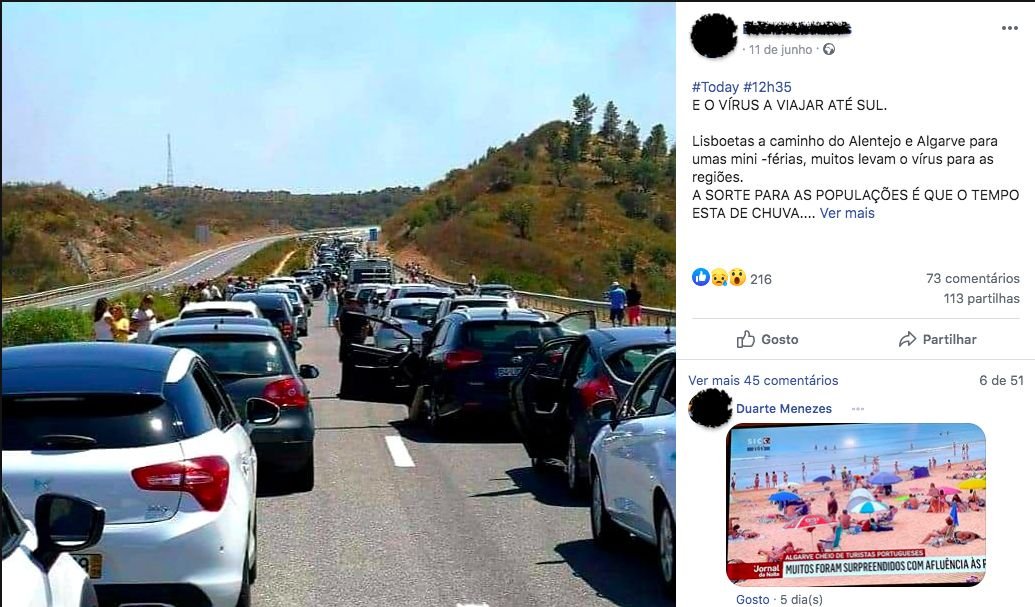The image size is (1035, 607).
Task: Expand Ver mais 45 comentários
Action: 763,381
